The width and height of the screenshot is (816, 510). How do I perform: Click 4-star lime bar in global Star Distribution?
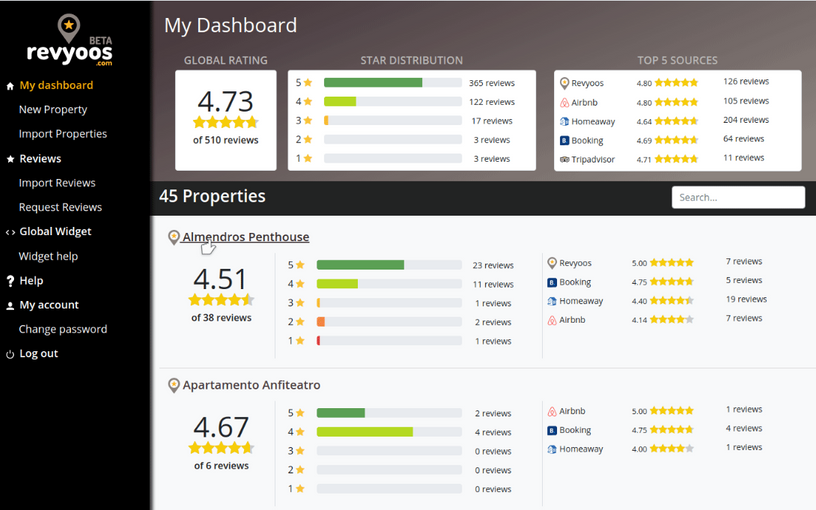pos(340,101)
